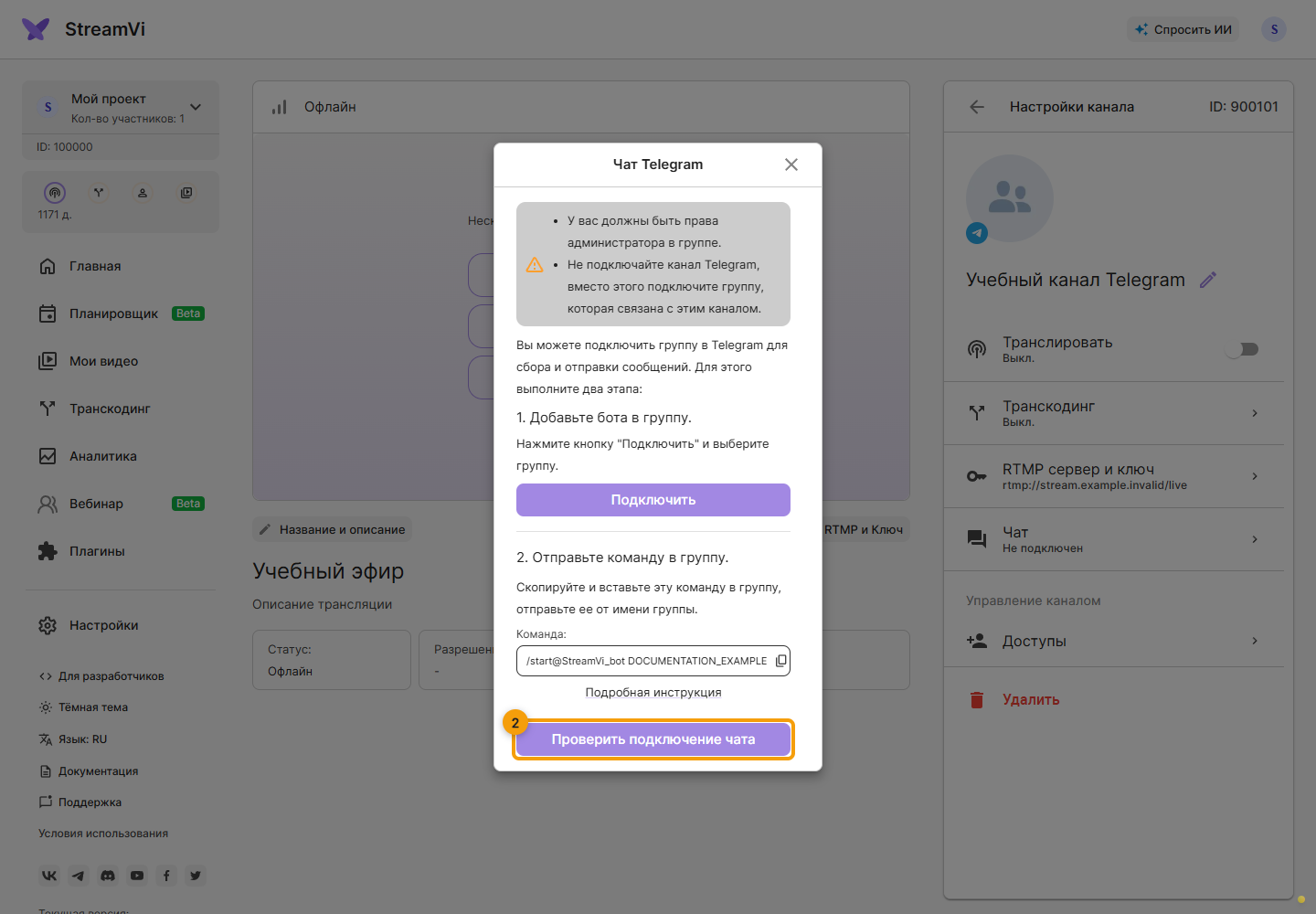
Task: Open the Telegram social link in sidebar
Action: coord(79,876)
